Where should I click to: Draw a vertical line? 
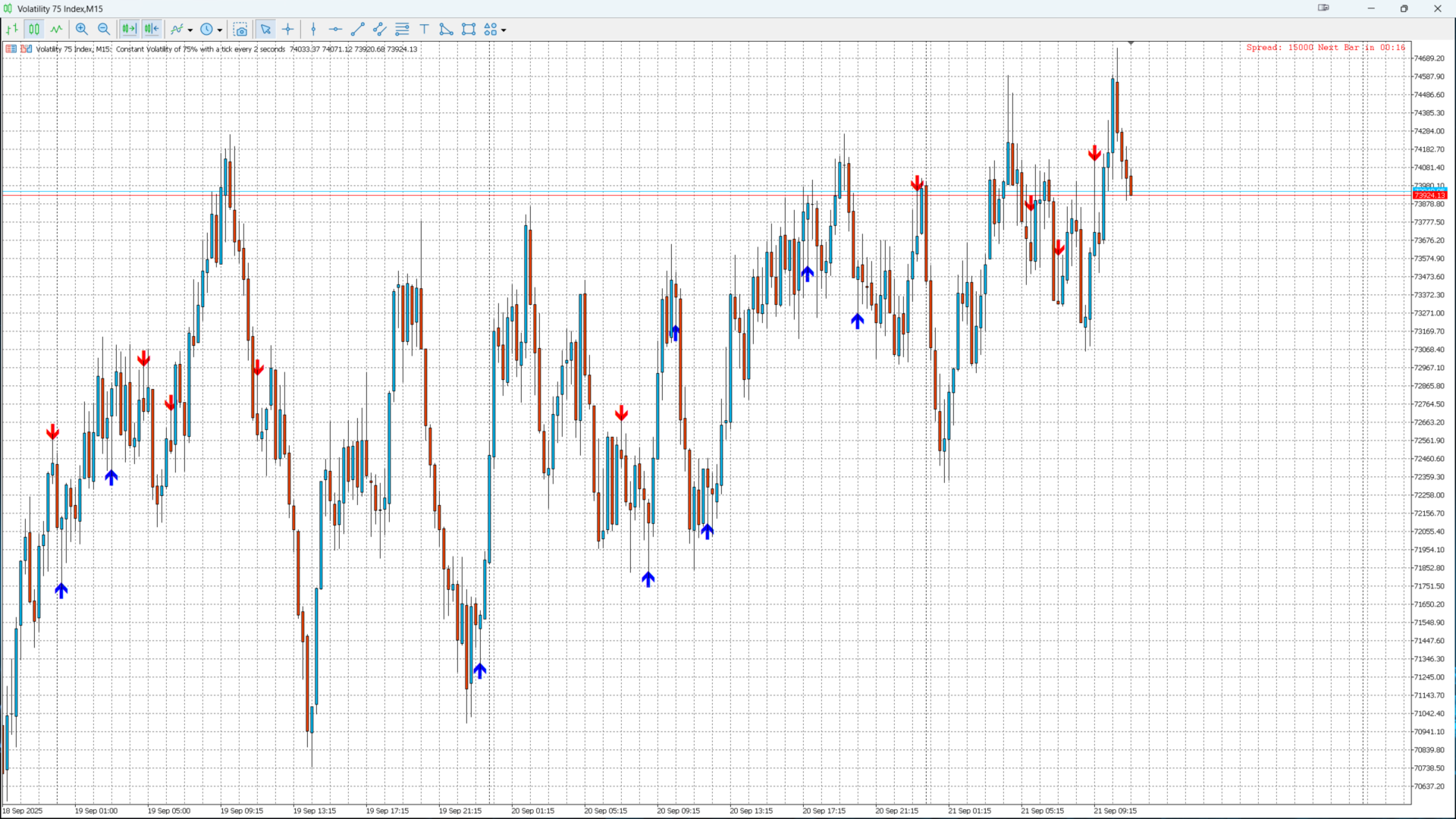pos(313,30)
